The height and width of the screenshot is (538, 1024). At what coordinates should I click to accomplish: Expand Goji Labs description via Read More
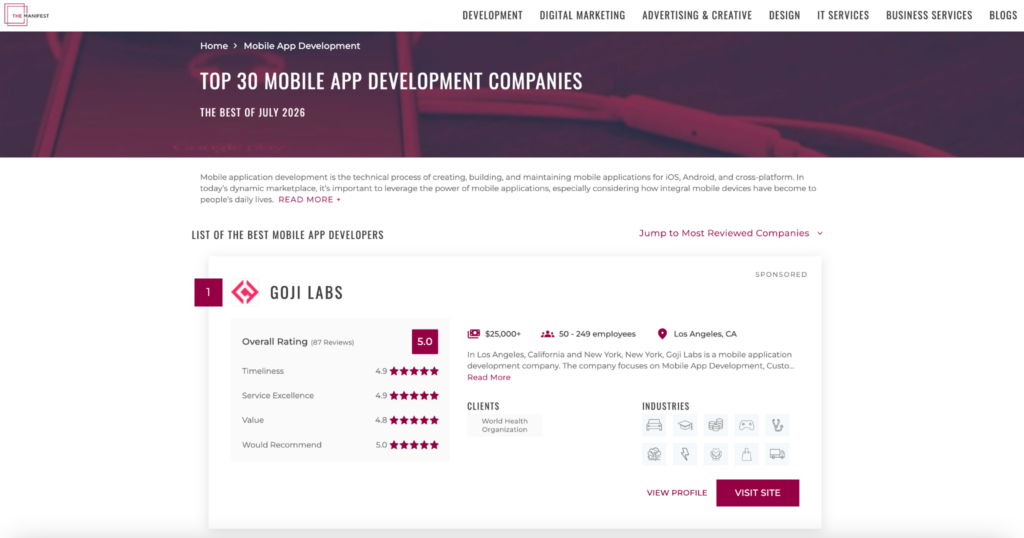(x=488, y=377)
